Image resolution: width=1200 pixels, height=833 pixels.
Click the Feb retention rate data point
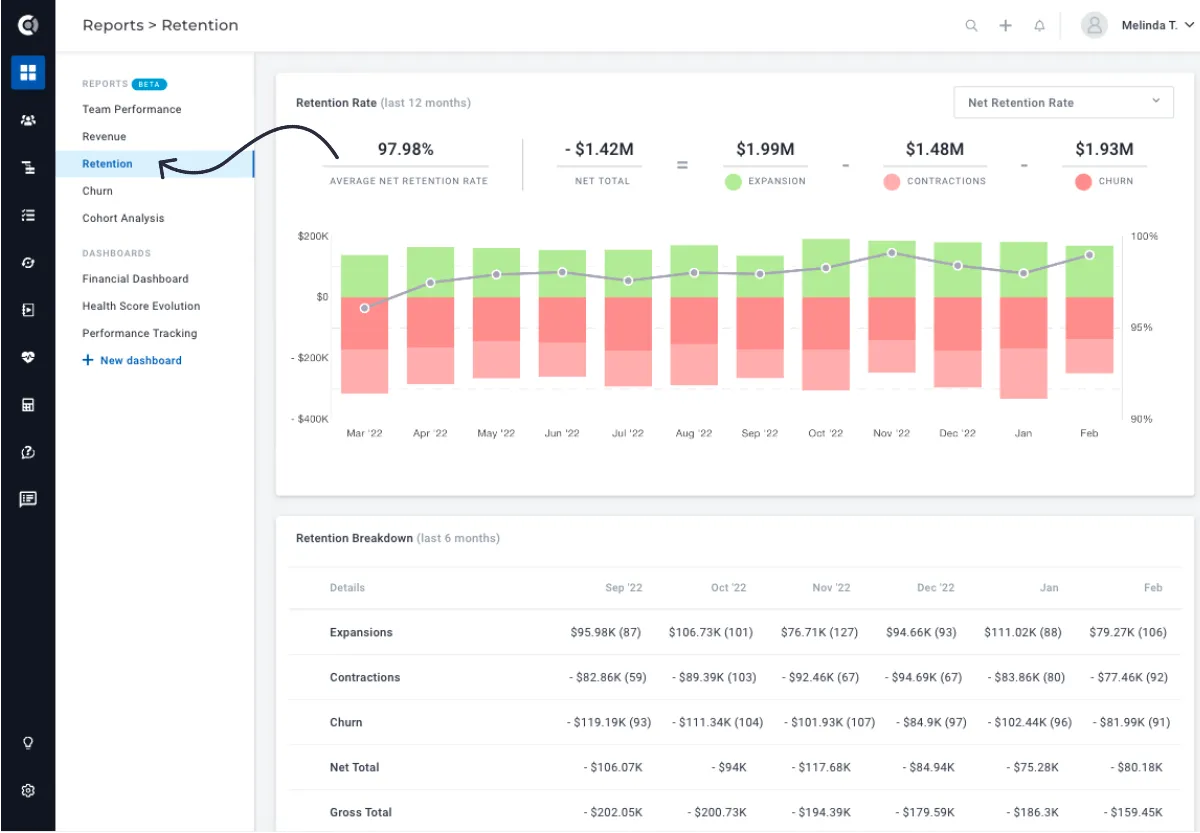(1089, 255)
